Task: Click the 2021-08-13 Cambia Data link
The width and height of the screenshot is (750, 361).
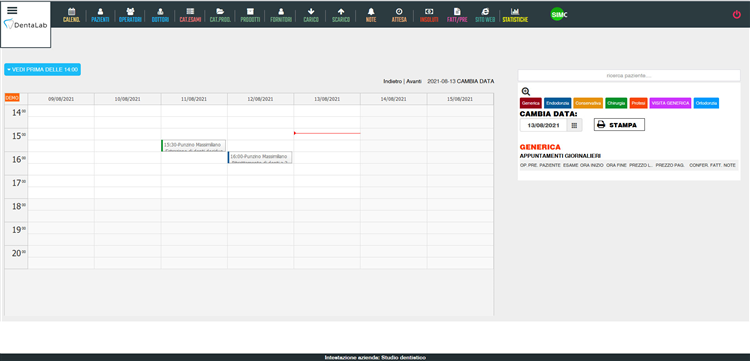Action: click(x=461, y=81)
